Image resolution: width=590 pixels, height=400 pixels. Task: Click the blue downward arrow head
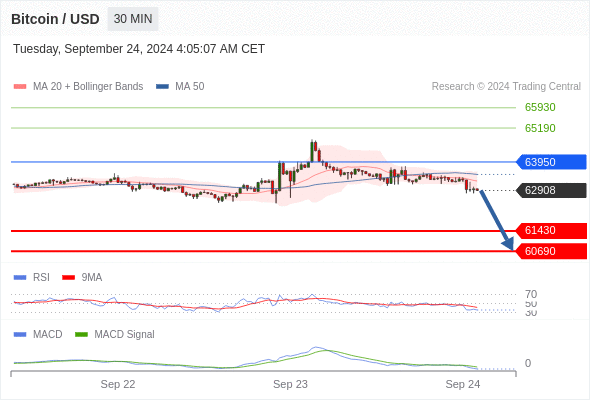pyautogui.click(x=509, y=244)
